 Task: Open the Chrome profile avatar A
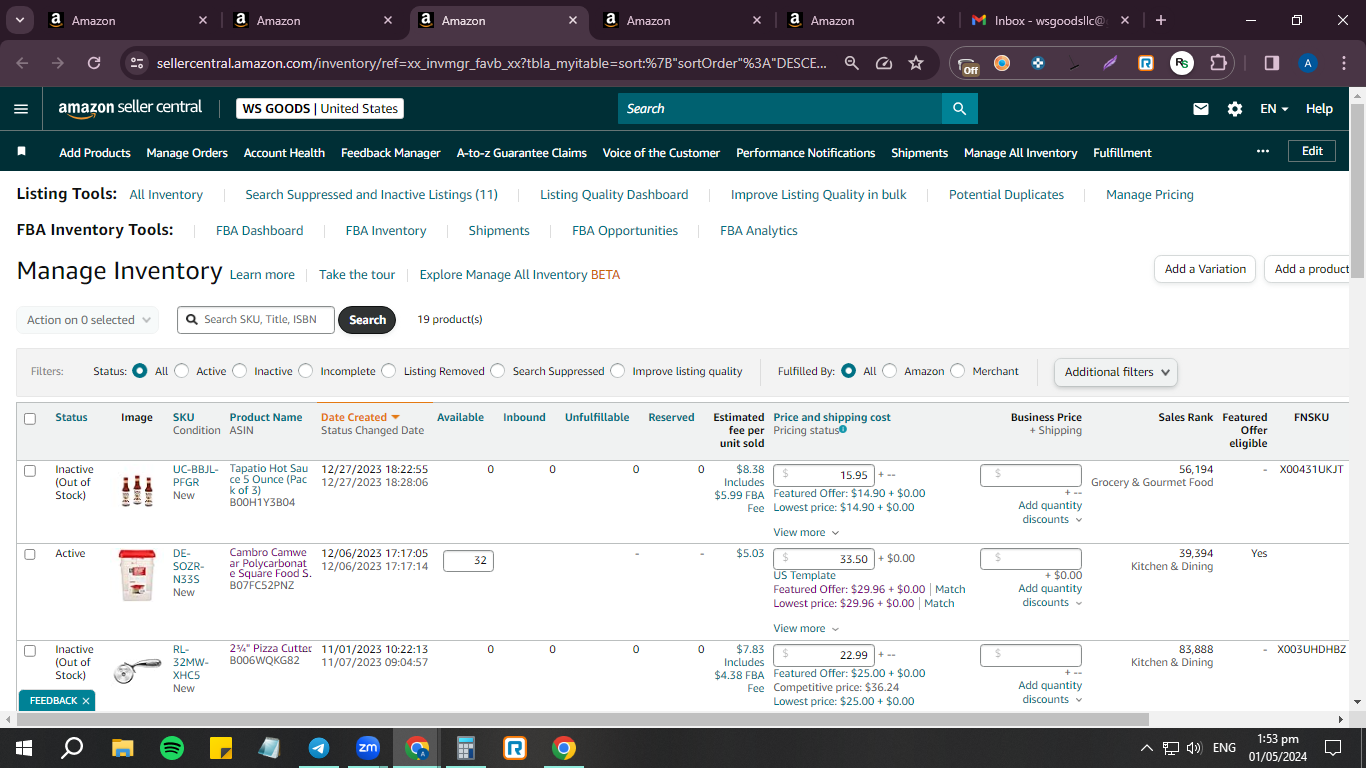(x=1307, y=63)
